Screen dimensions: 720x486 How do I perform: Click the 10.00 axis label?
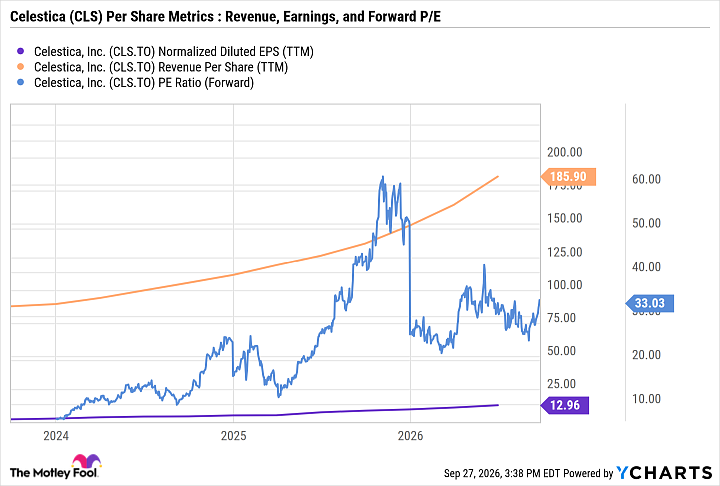tap(647, 399)
